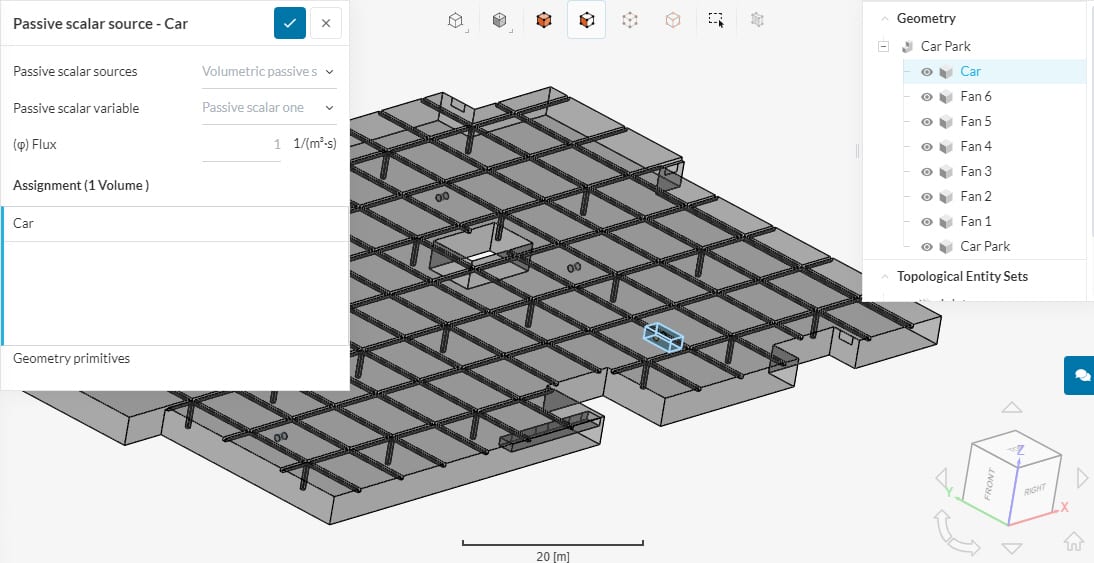Toggle eye icon for Car Park part
Image resolution: width=1094 pixels, height=563 pixels.
click(x=927, y=246)
